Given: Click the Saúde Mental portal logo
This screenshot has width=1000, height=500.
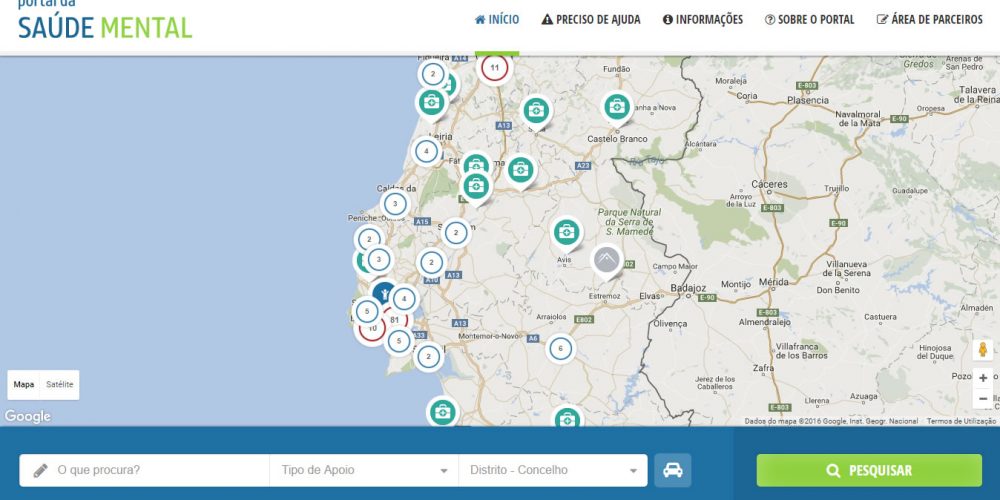Looking at the screenshot, I should [105, 20].
